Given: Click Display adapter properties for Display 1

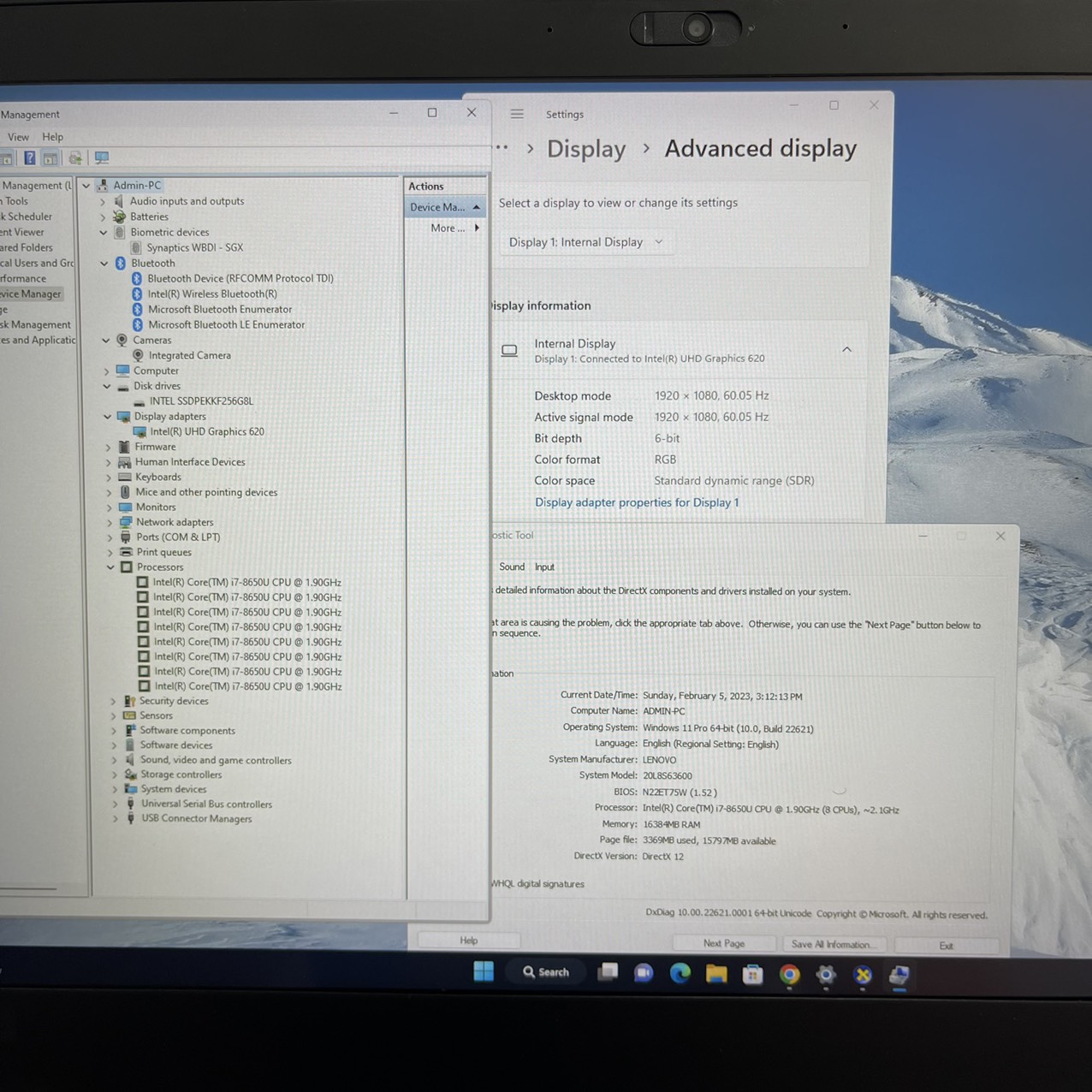Looking at the screenshot, I should click(x=637, y=502).
